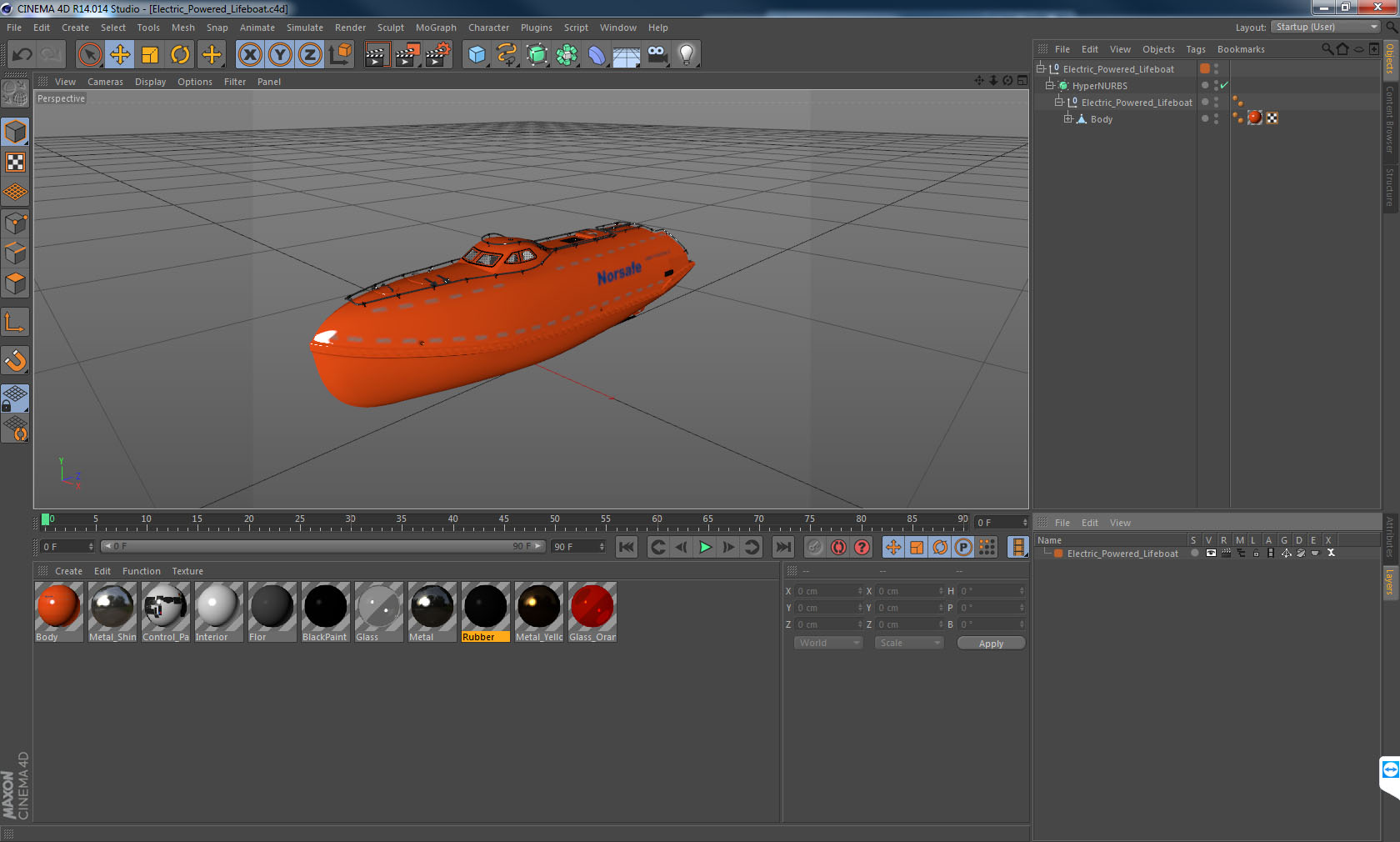Activate the Scale tool
The image size is (1400, 842).
pos(150,55)
